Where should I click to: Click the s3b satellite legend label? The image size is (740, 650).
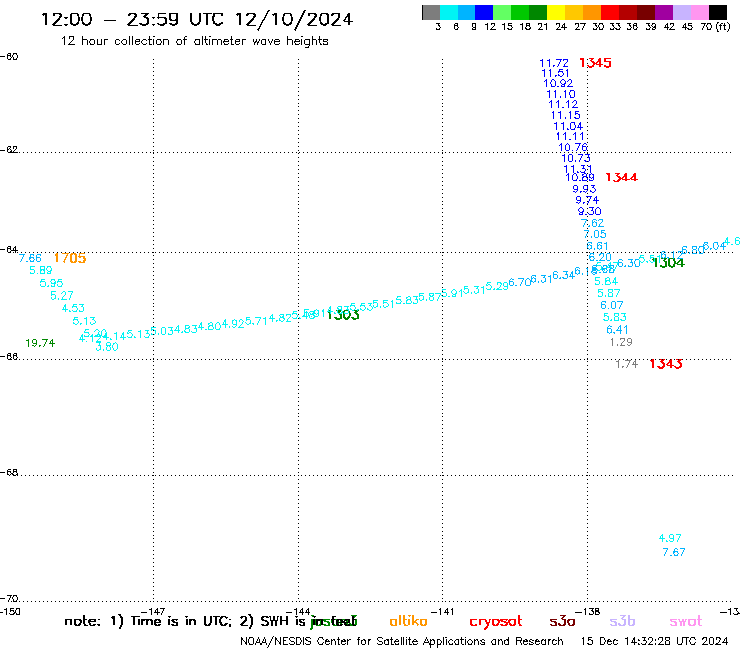coord(622,621)
